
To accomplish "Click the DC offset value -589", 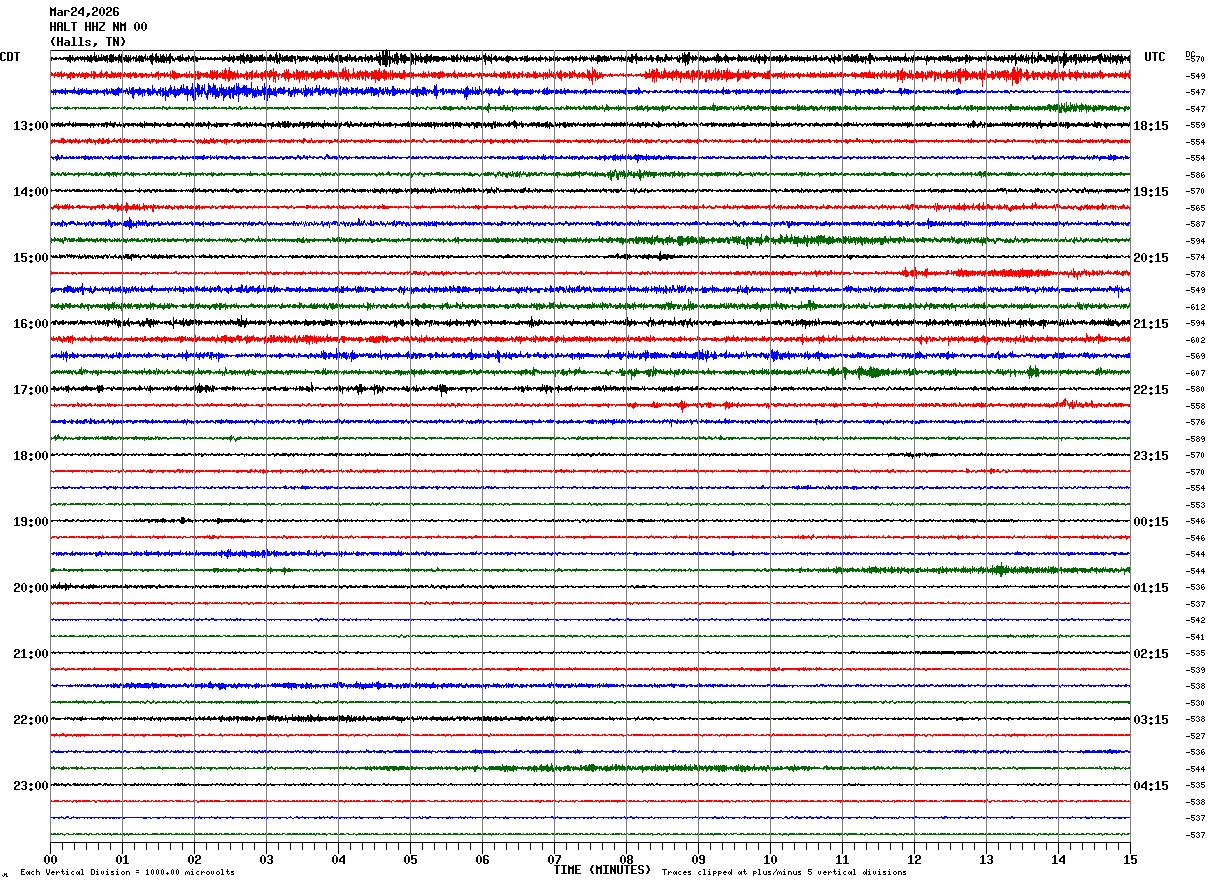I will pos(1195,439).
